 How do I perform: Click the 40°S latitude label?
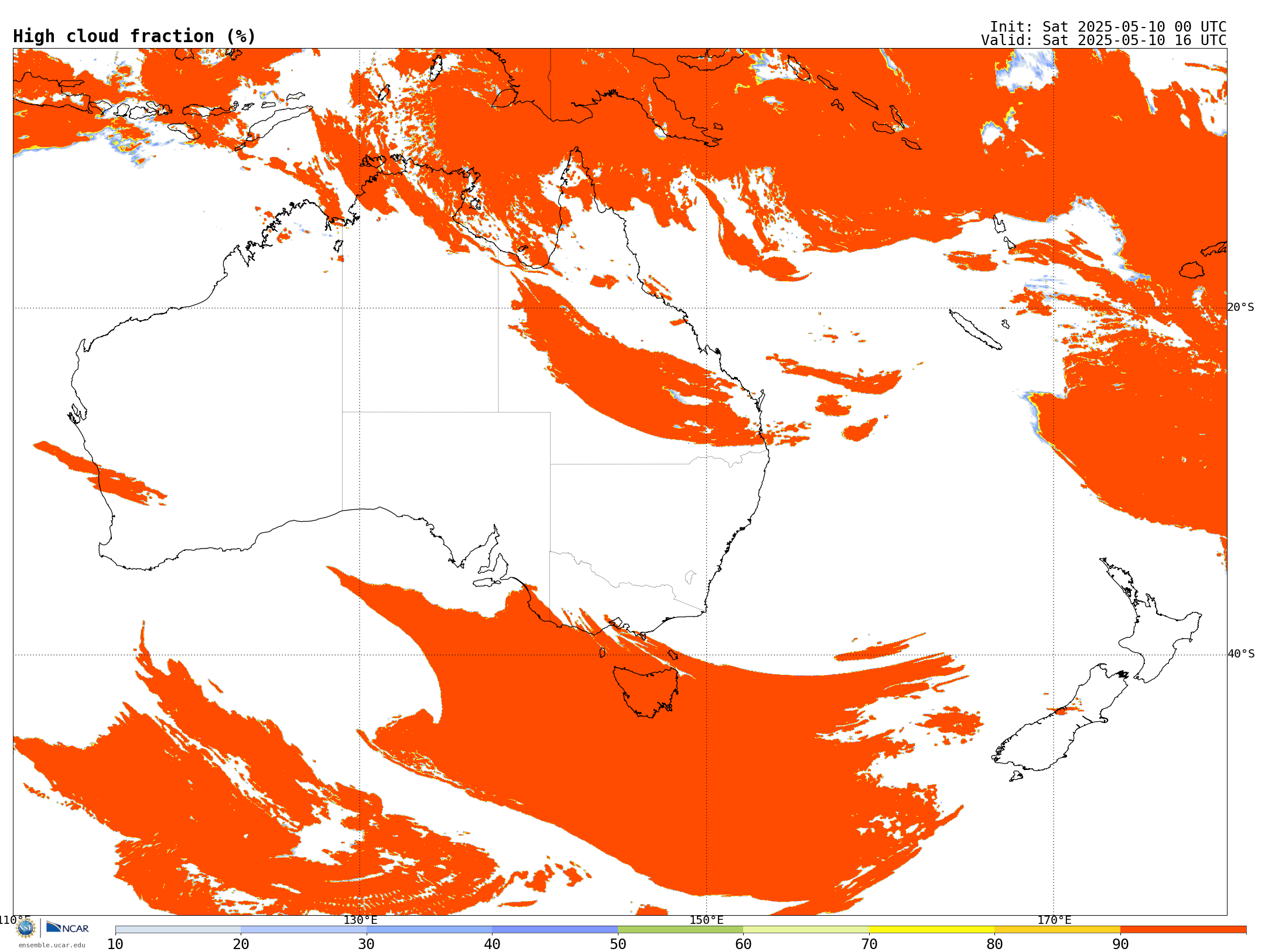pyautogui.click(x=1241, y=654)
